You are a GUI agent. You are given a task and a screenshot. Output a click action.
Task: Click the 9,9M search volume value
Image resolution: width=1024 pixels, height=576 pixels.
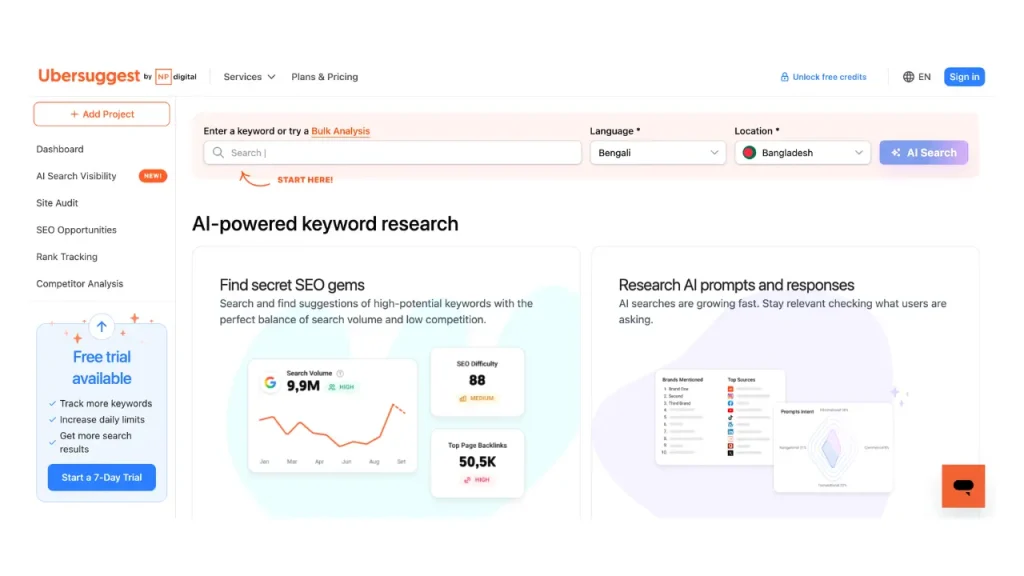303,386
